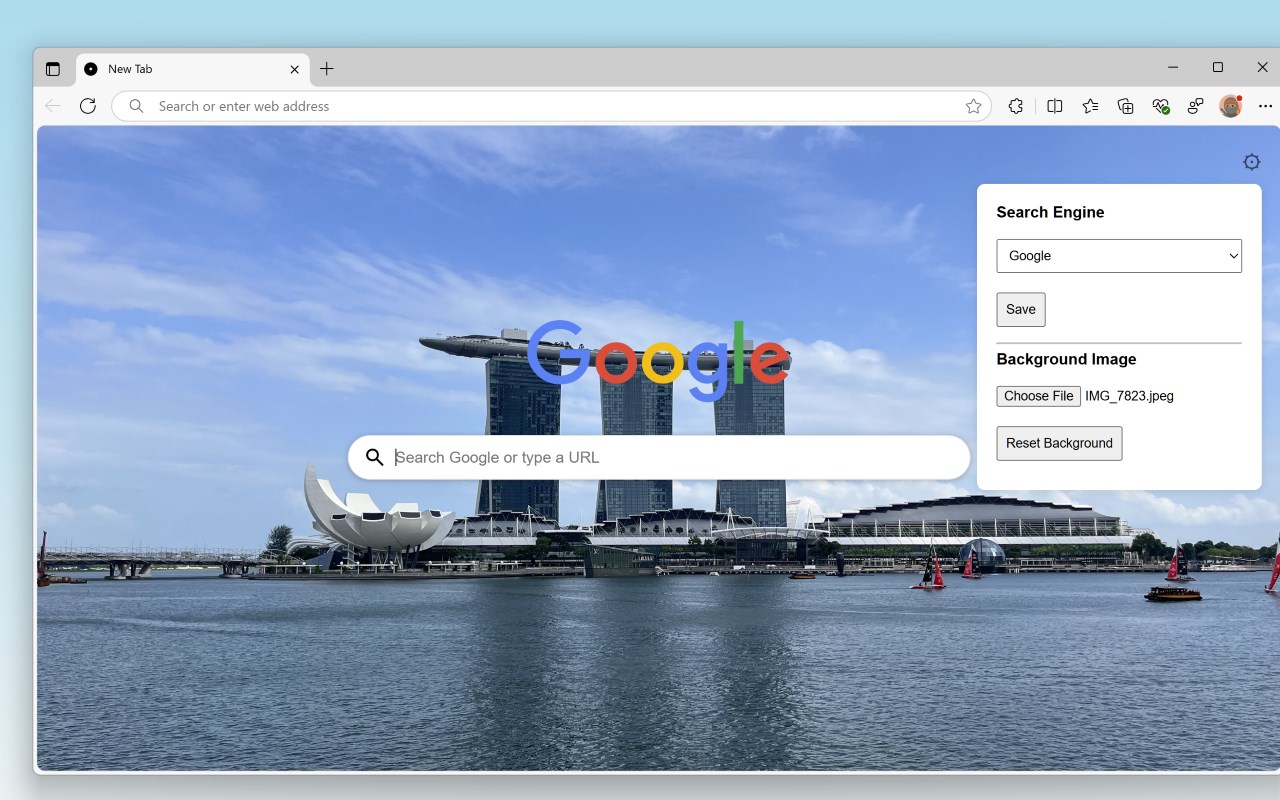Click the Search Engine heading
Image resolution: width=1280 pixels, height=800 pixels.
[1050, 212]
